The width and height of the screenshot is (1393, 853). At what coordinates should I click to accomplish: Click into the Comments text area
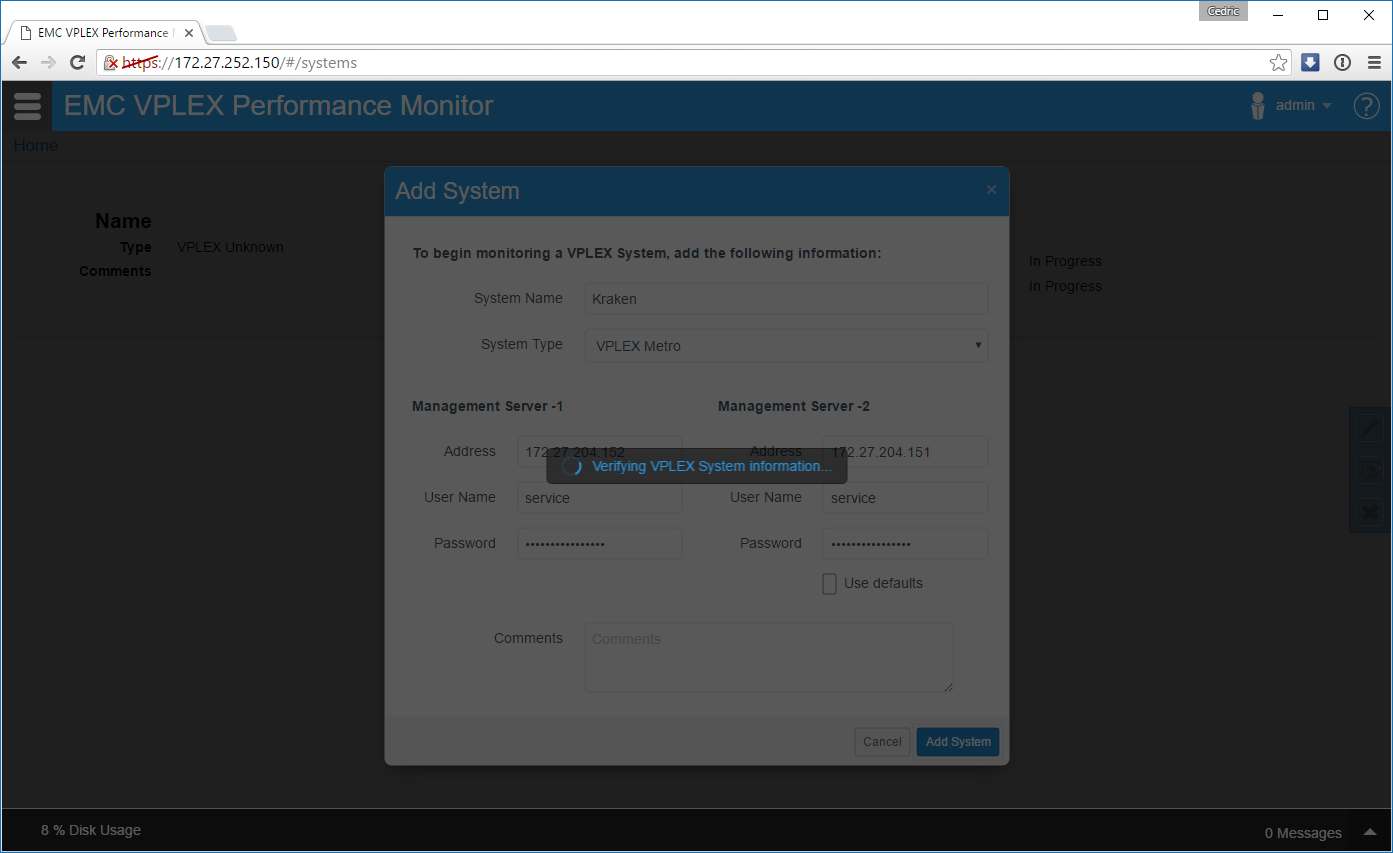point(768,657)
